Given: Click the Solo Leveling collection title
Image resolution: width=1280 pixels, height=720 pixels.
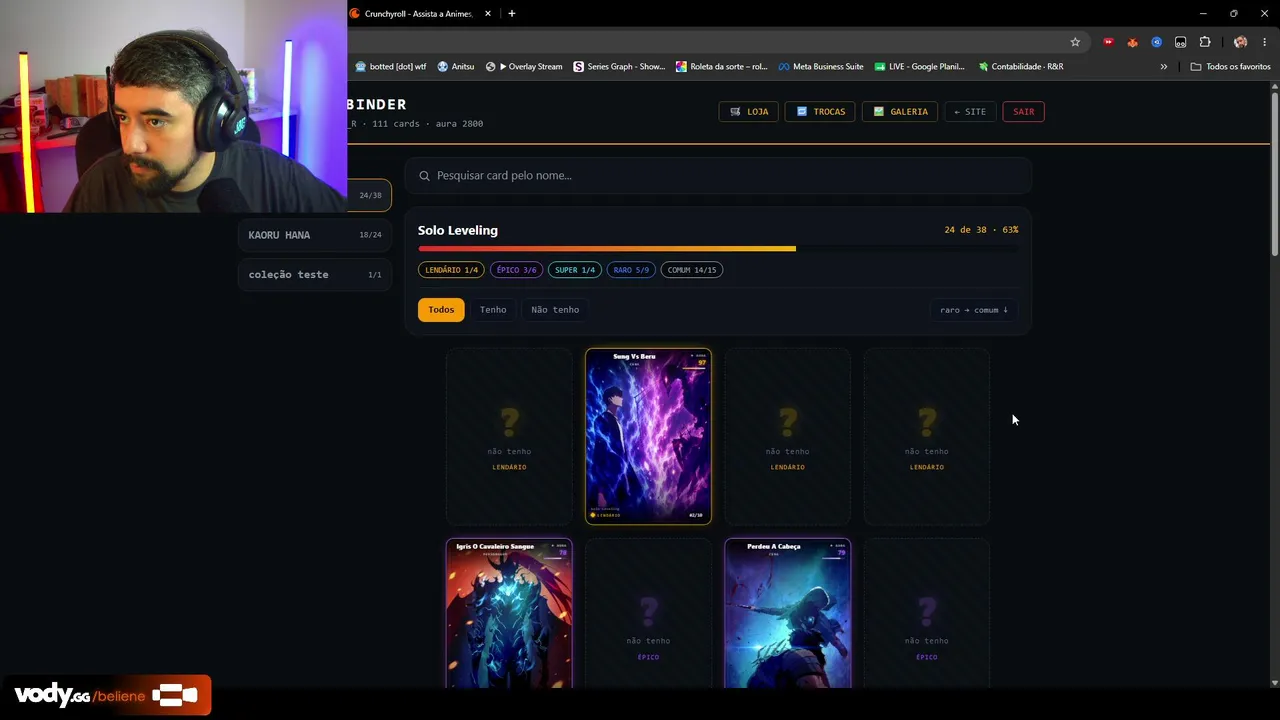Looking at the screenshot, I should pos(458,231).
